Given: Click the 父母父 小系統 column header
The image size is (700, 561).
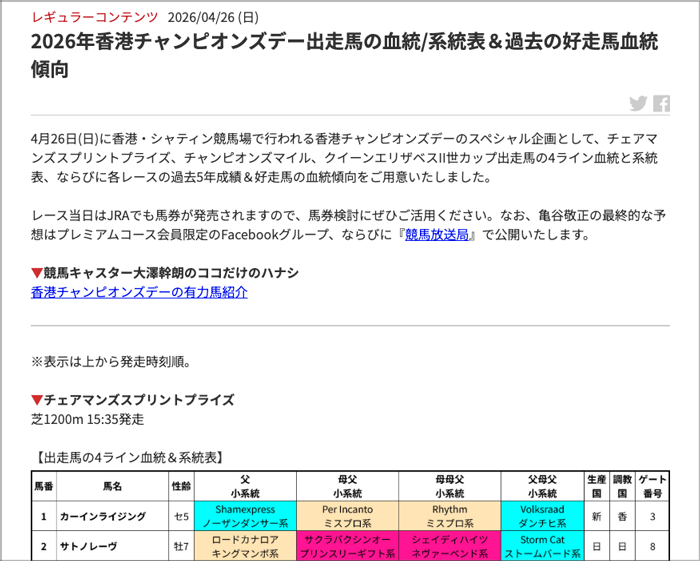Looking at the screenshot, I should coord(542,486).
